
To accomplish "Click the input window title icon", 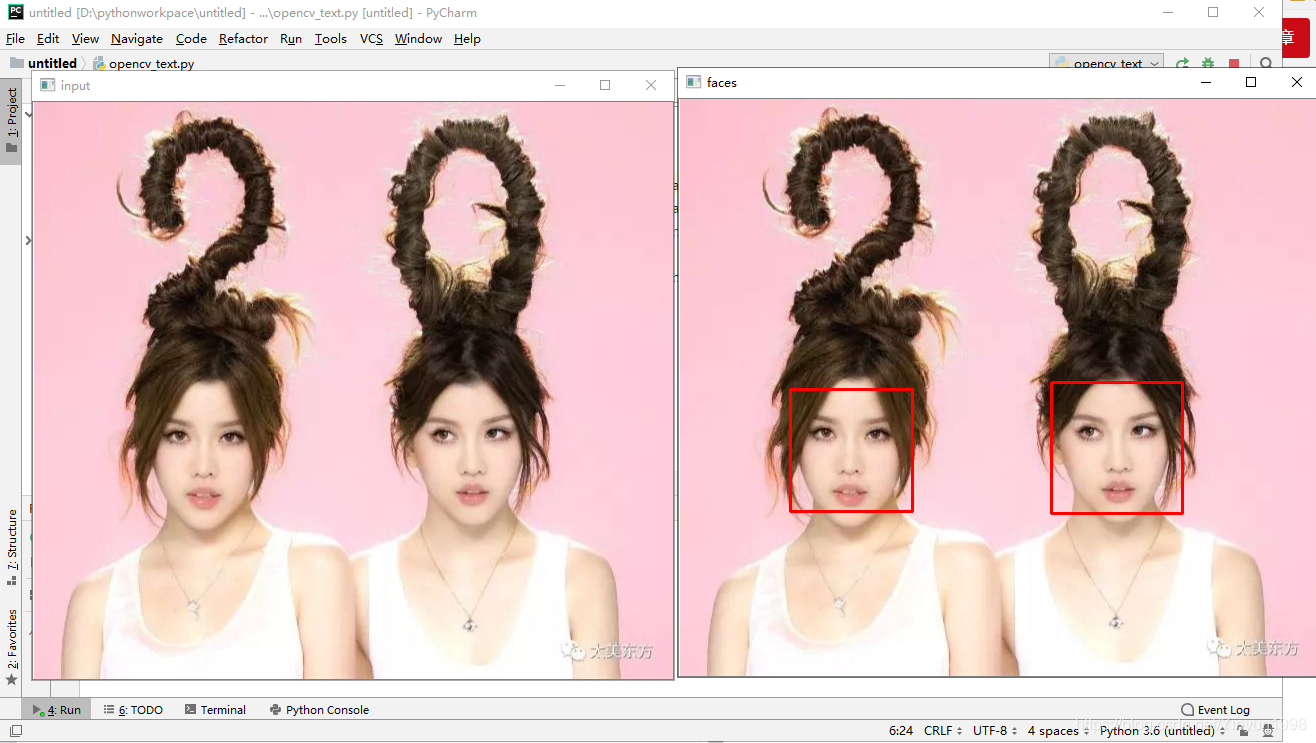I will (x=47, y=85).
